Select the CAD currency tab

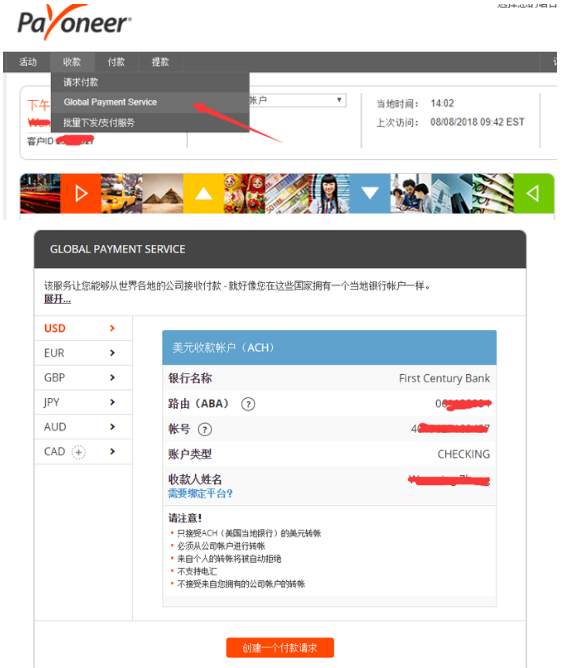83,452
